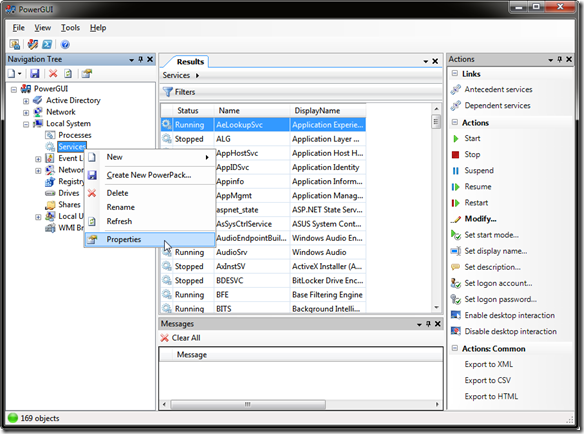Image resolution: width=584 pixels, height=434 pixels.
Task: Expand the Event Logs node
Action: pos(38,159)
